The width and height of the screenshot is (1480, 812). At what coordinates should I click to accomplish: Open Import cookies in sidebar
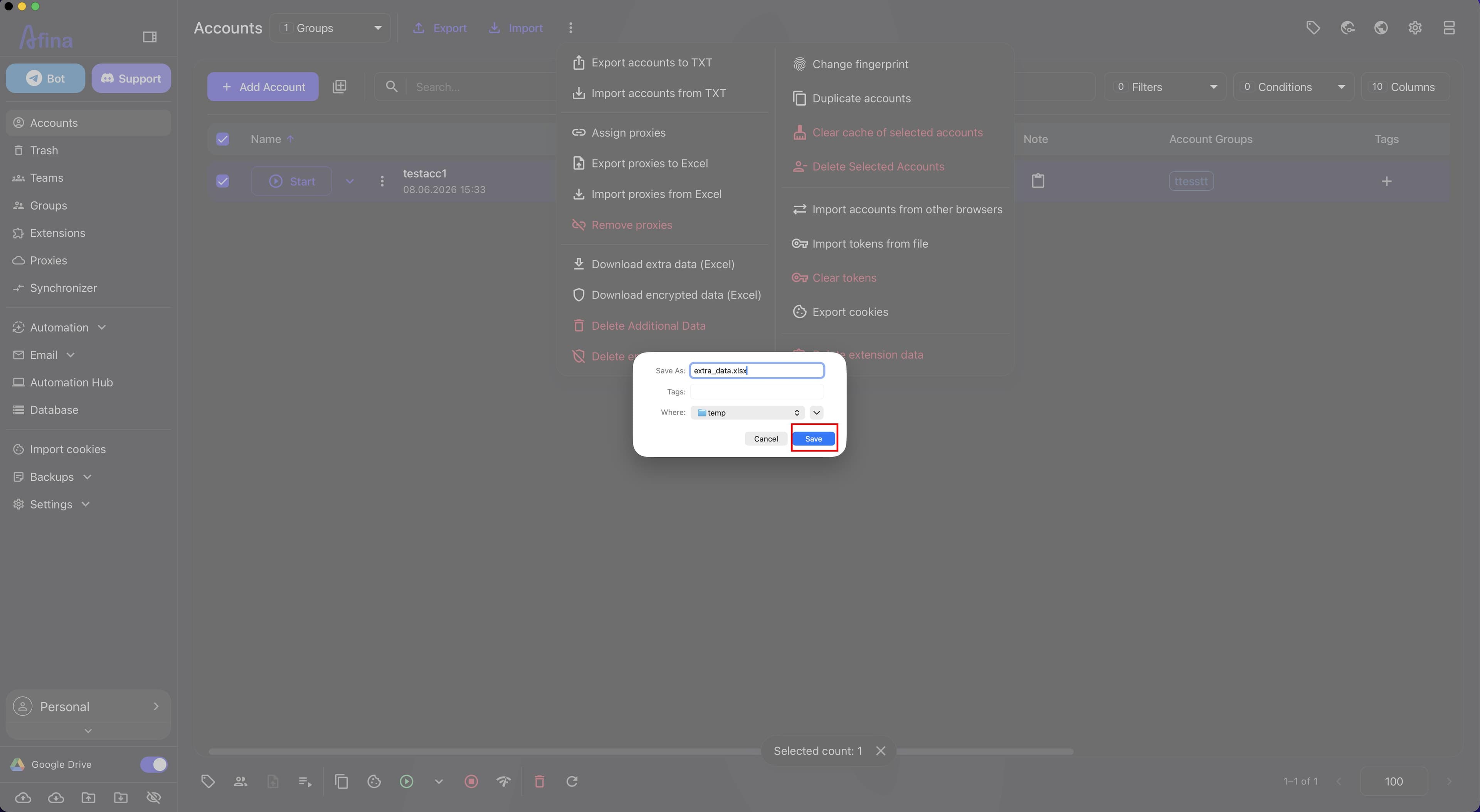(88, 449)
